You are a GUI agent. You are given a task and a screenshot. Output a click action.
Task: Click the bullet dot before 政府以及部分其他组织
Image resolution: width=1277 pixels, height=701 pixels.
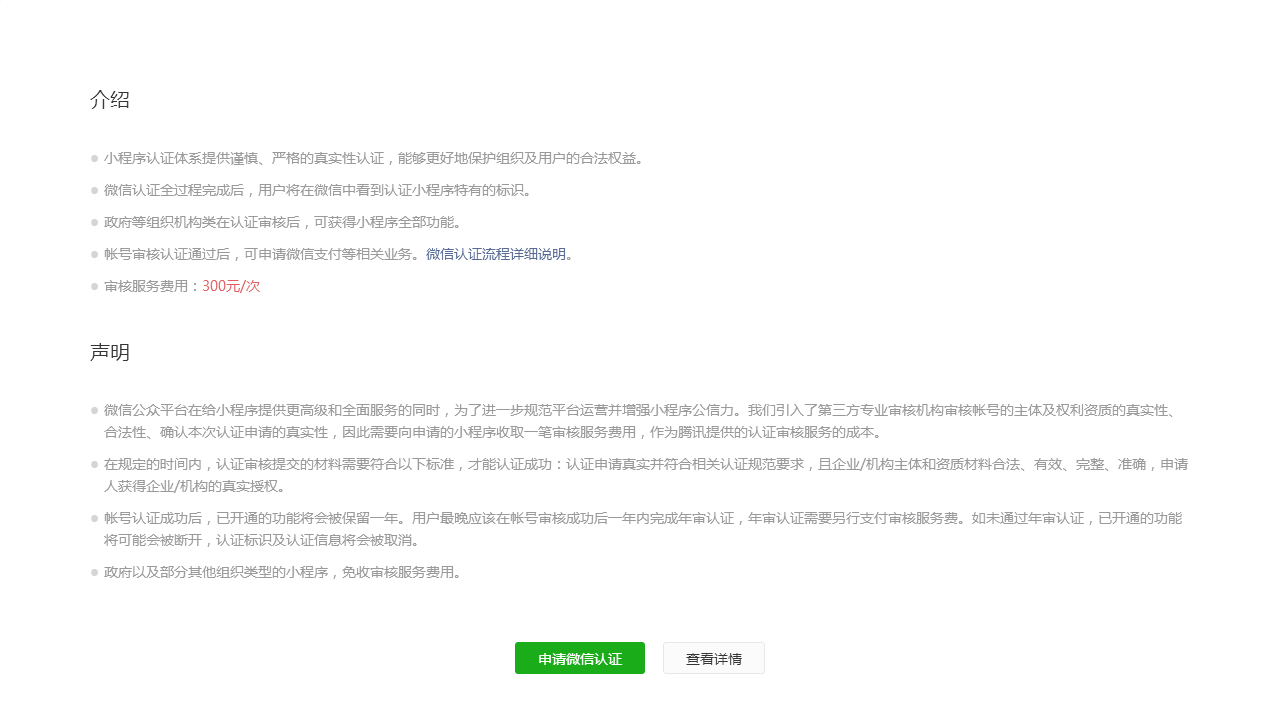coord(94,572)
